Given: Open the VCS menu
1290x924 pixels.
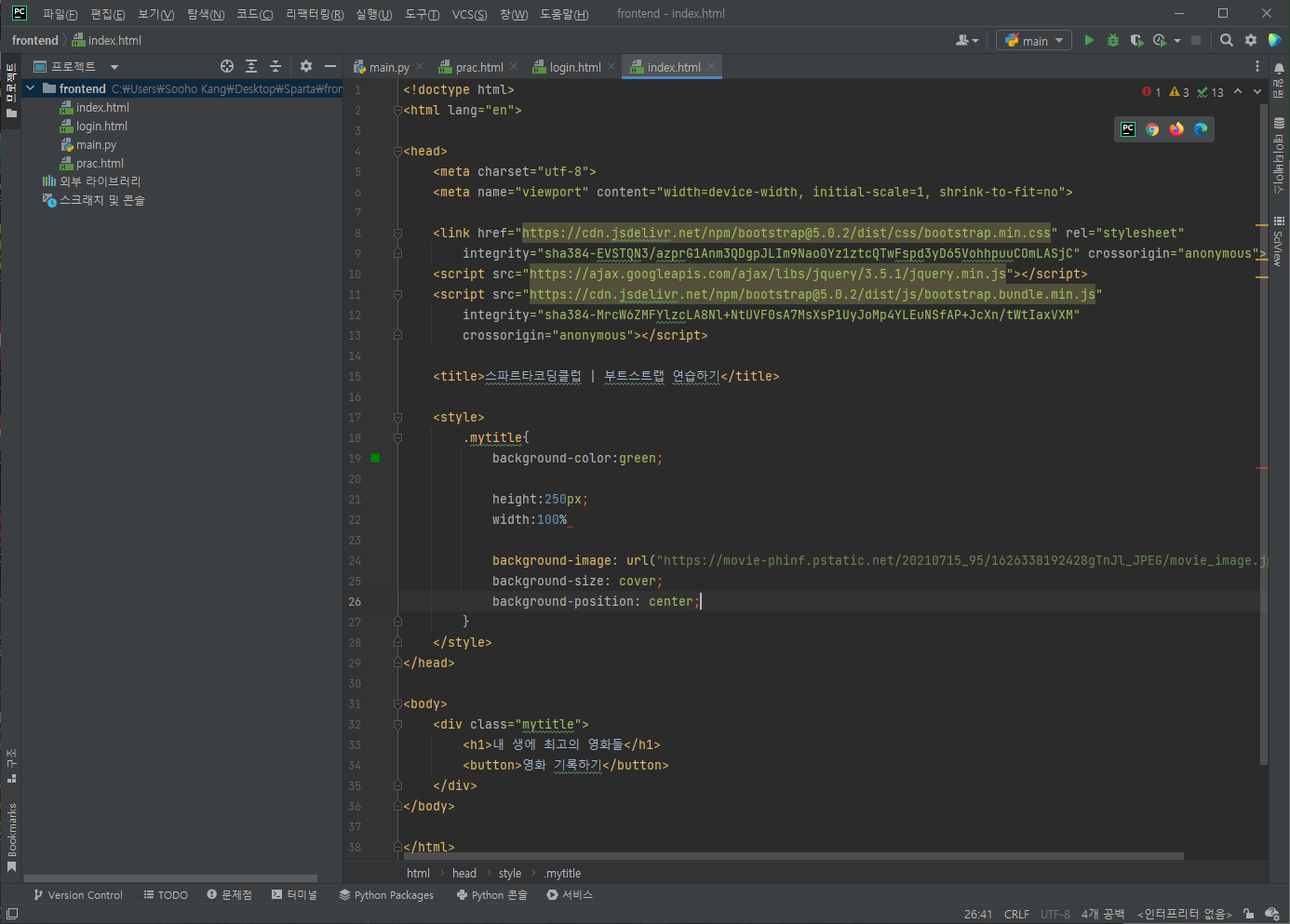Looking at the screenshot, I should 469,14.
